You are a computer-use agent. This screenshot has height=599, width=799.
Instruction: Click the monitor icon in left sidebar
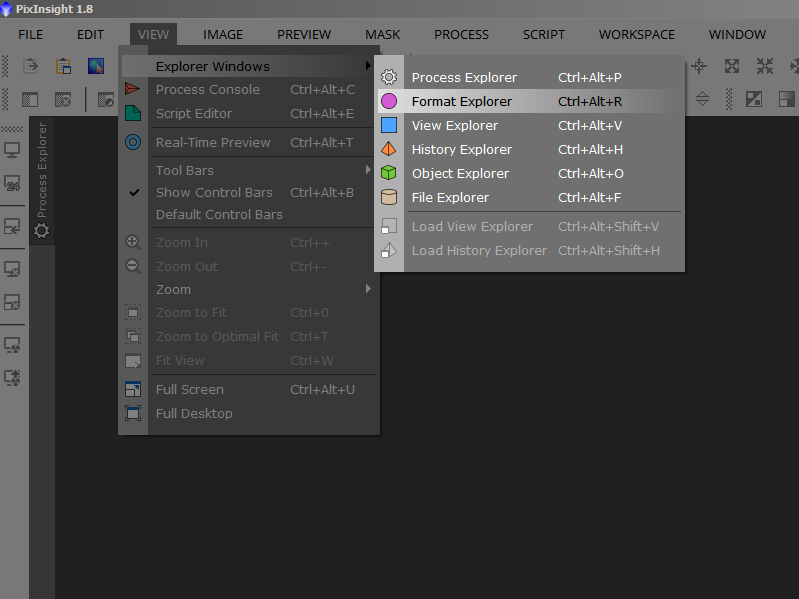coord(12,150)
